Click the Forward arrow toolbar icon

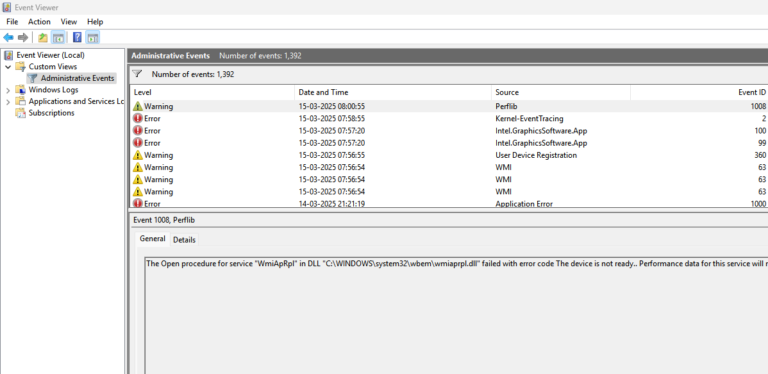tap(23, 38)
